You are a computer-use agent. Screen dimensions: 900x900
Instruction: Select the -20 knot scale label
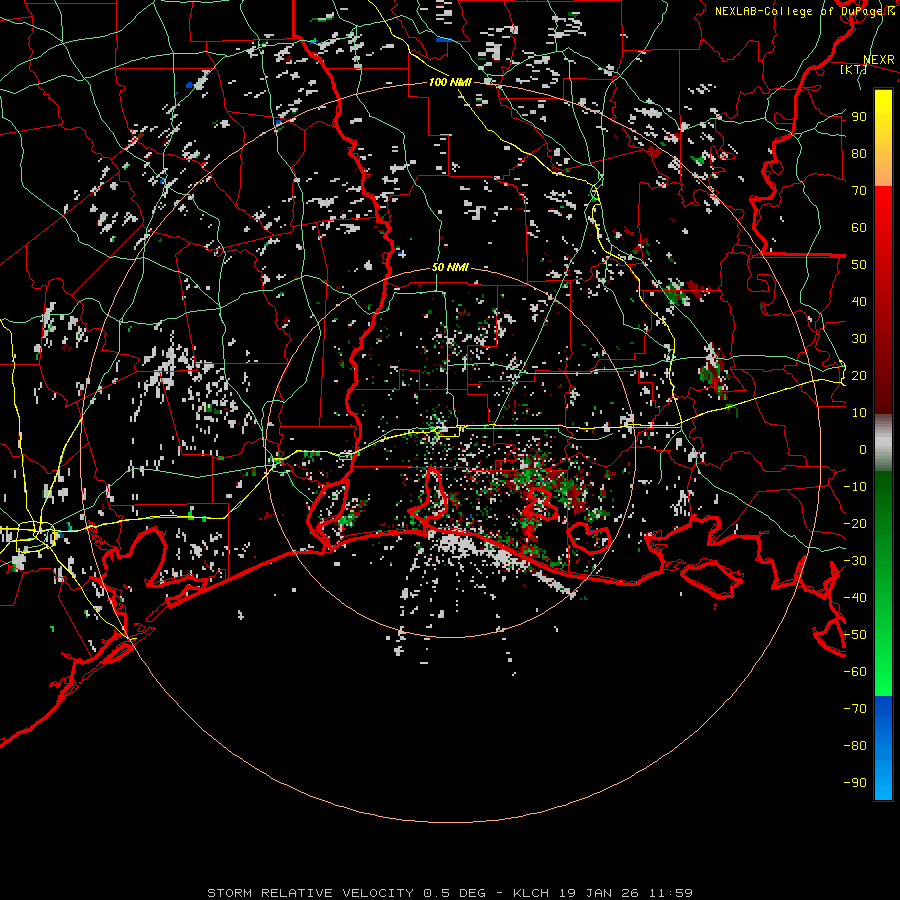click(855, 523)
